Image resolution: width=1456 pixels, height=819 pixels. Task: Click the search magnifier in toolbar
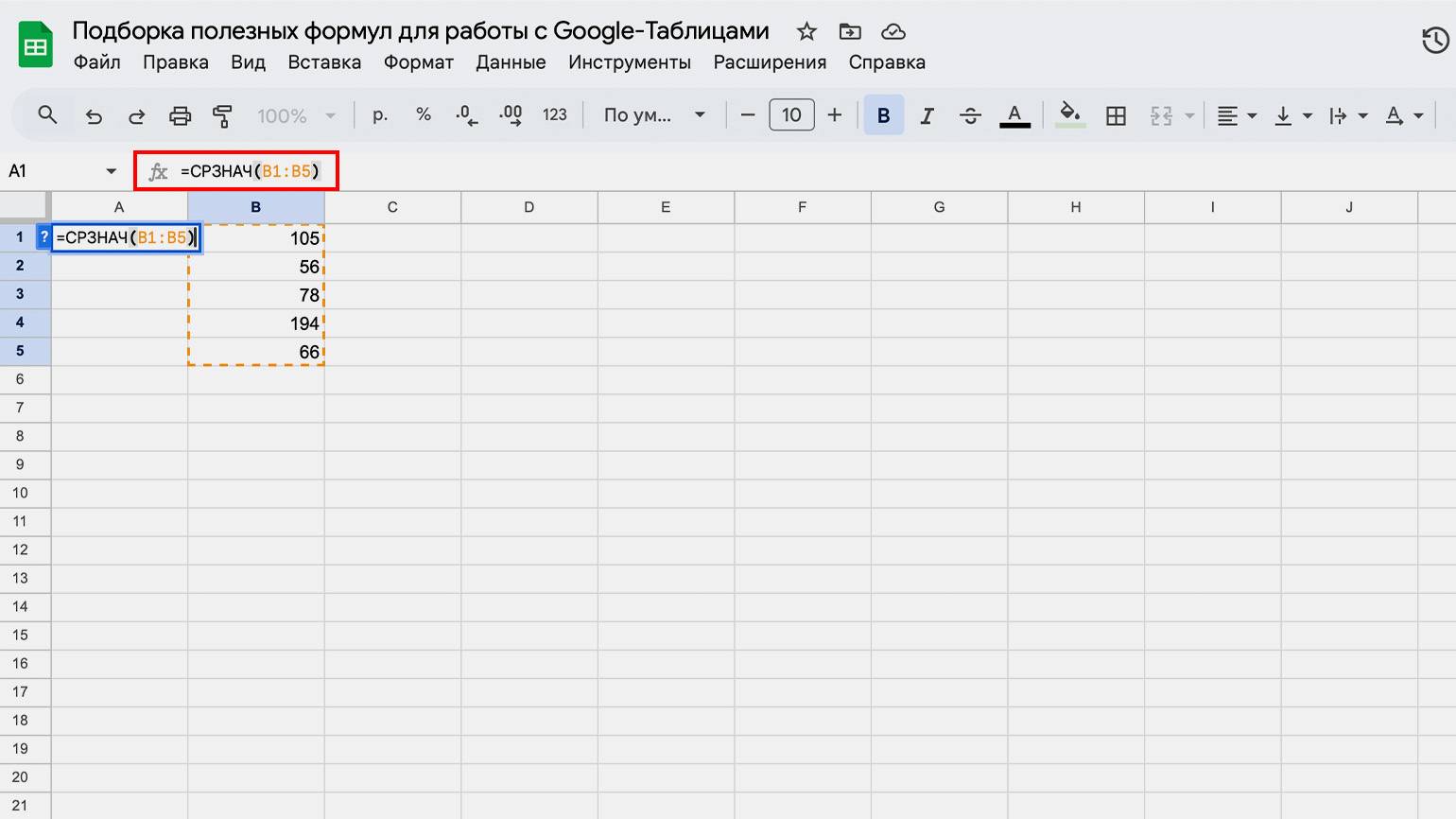click(x=47, y=115)
